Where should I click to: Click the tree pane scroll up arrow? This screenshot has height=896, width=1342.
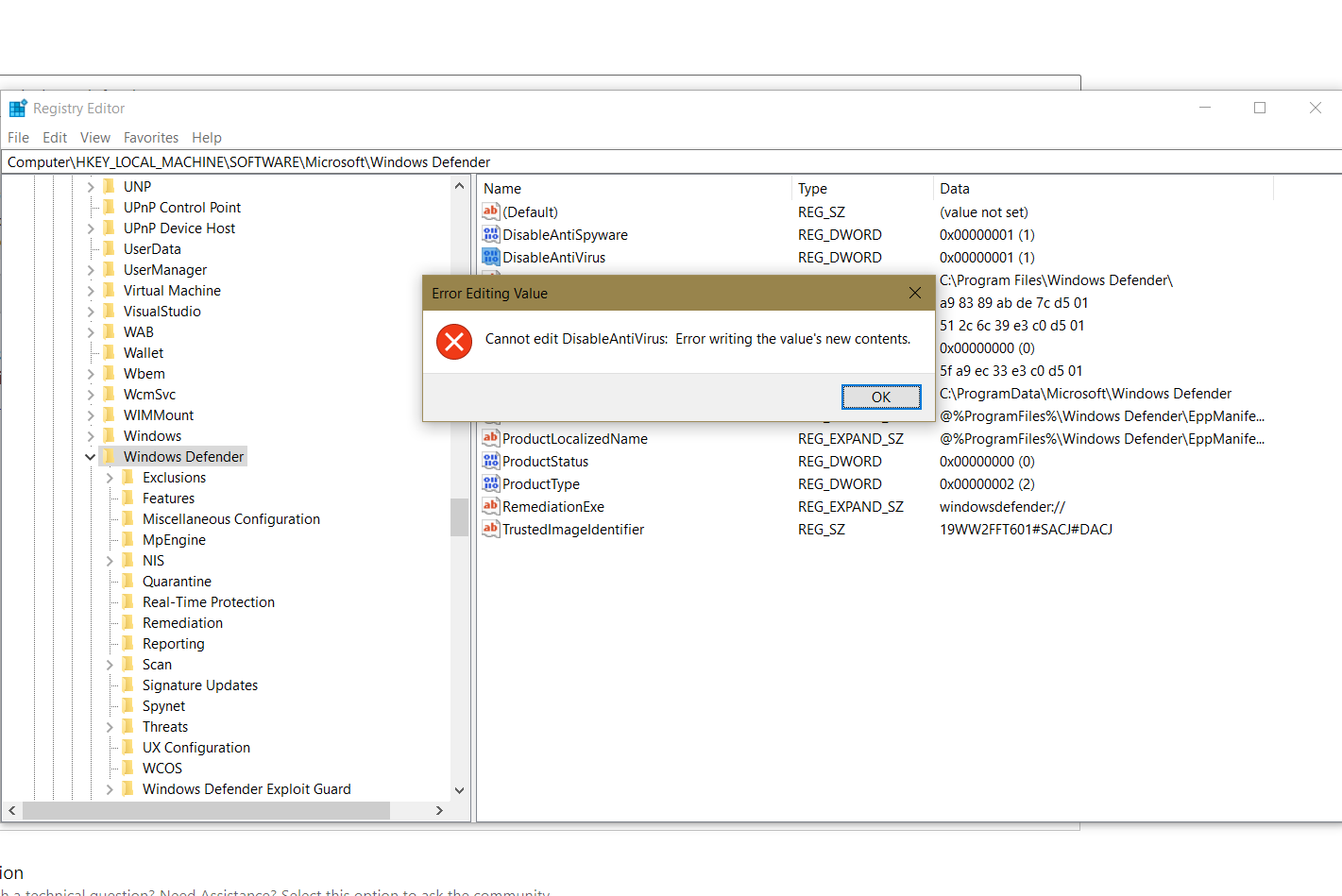[x=460, y=186]
